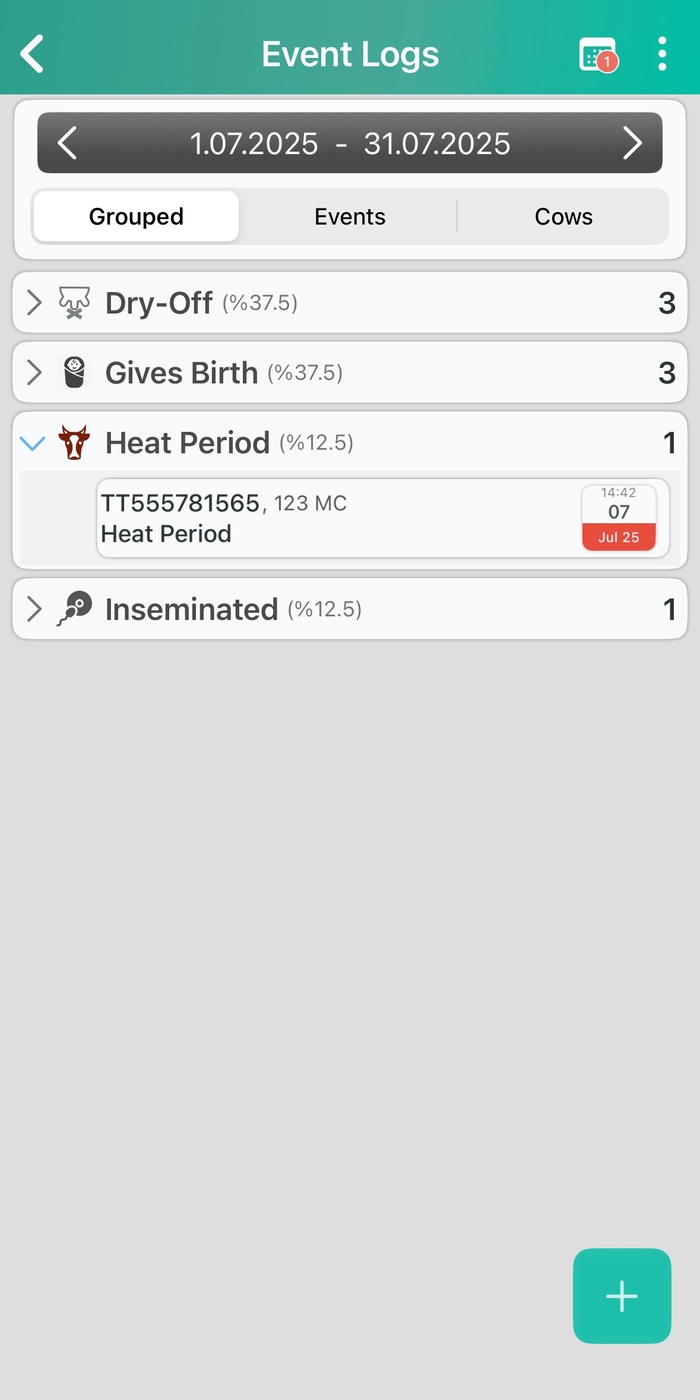
Task: Expand the Dry-Off group chevron
Action: click(x=34, y=302)
